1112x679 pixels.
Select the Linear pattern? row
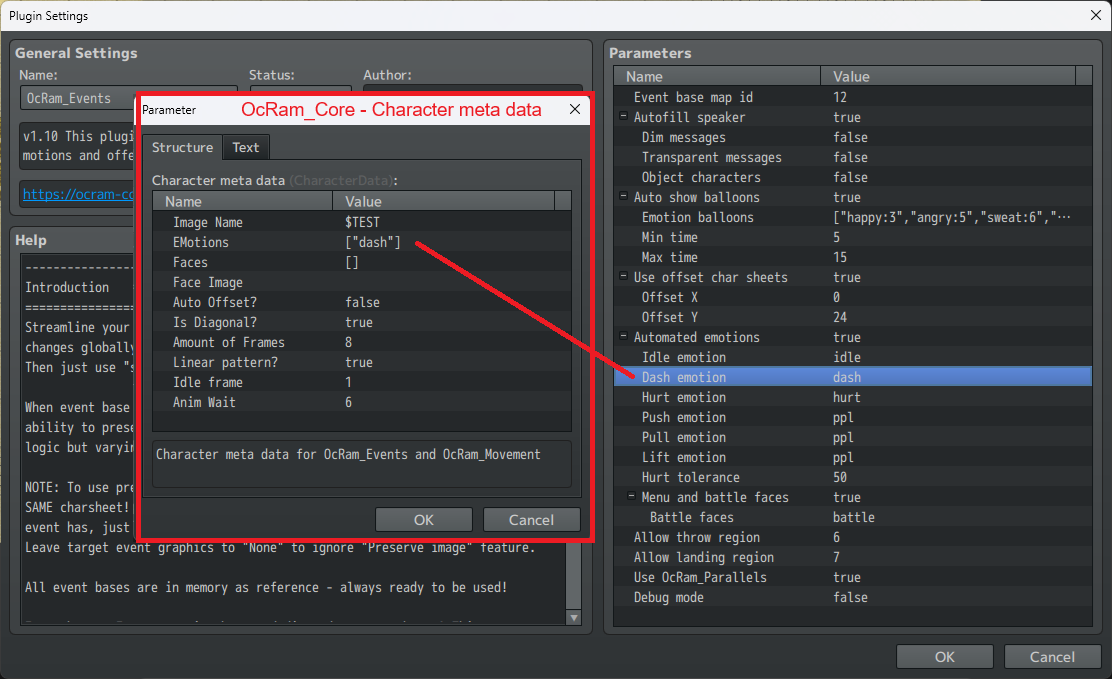click(362, 362)
